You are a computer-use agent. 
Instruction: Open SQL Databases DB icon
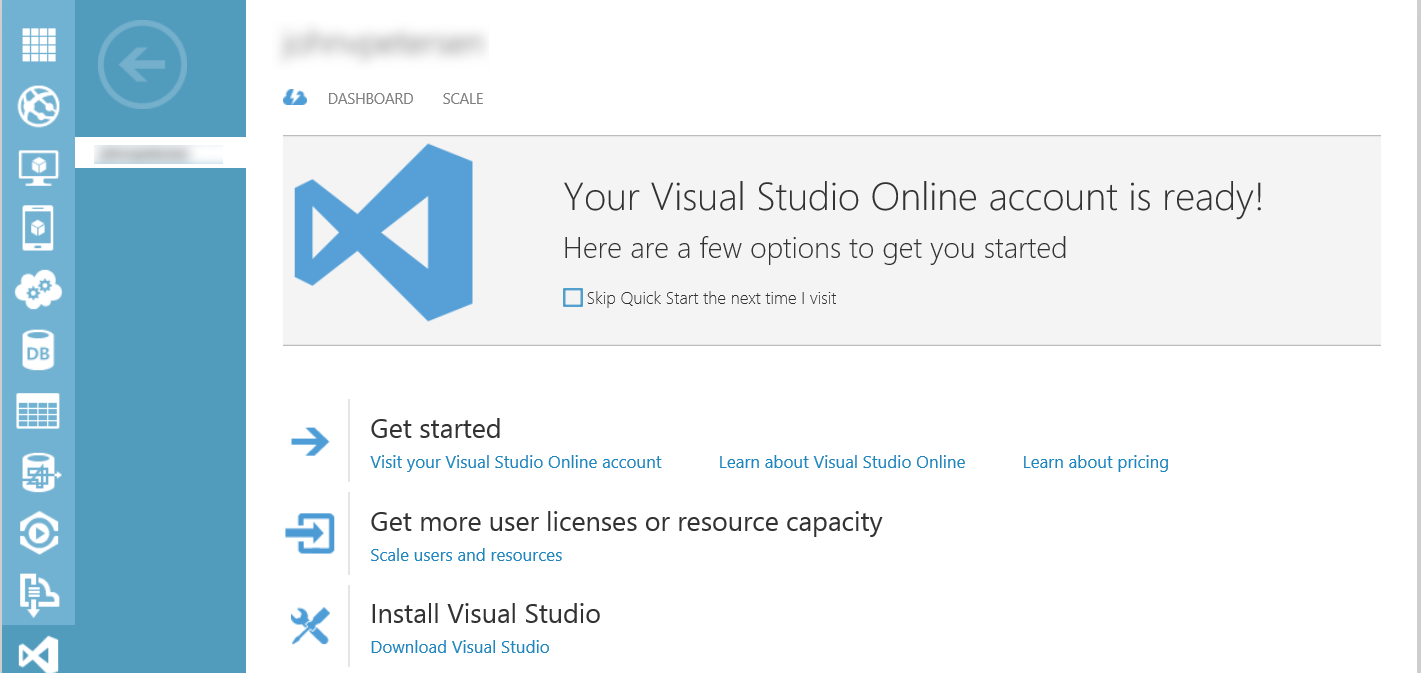(x=38, y=351)
